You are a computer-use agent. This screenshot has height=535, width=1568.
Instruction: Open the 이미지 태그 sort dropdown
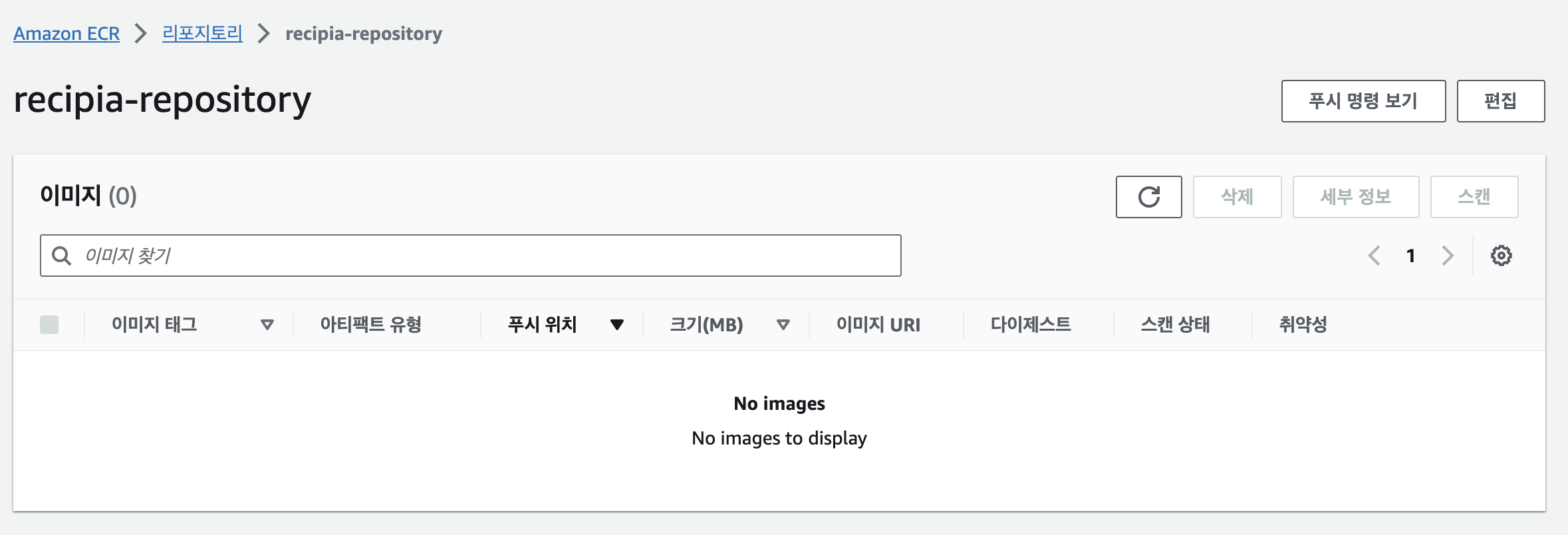(268, 325)
